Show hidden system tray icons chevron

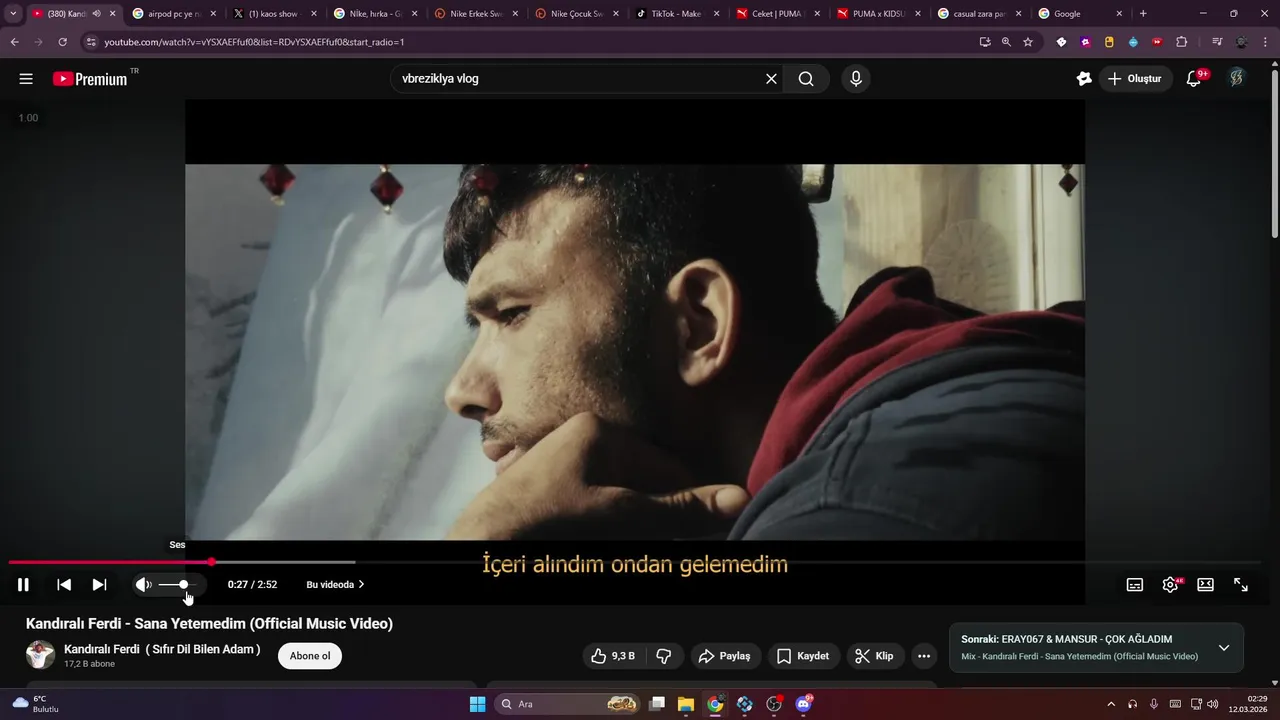(1110, 704)
